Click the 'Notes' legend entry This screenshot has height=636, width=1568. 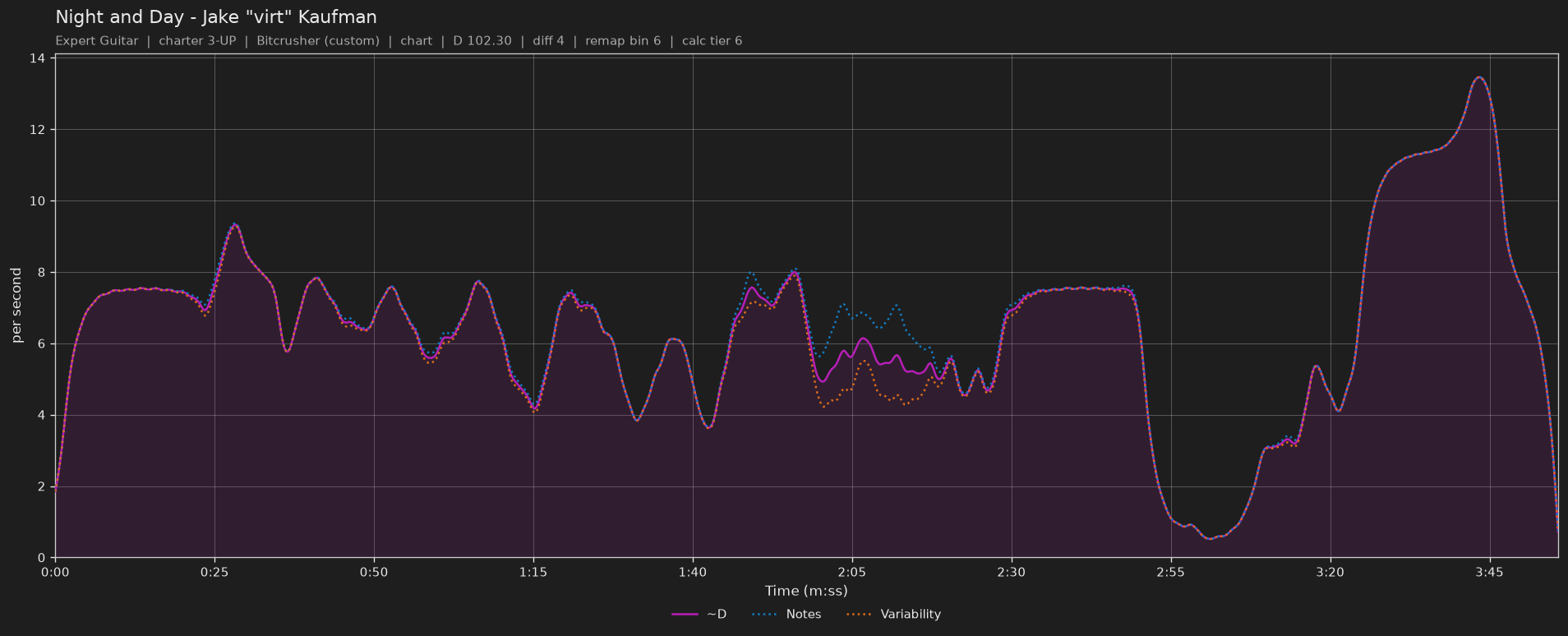click(x=786, y=614)
